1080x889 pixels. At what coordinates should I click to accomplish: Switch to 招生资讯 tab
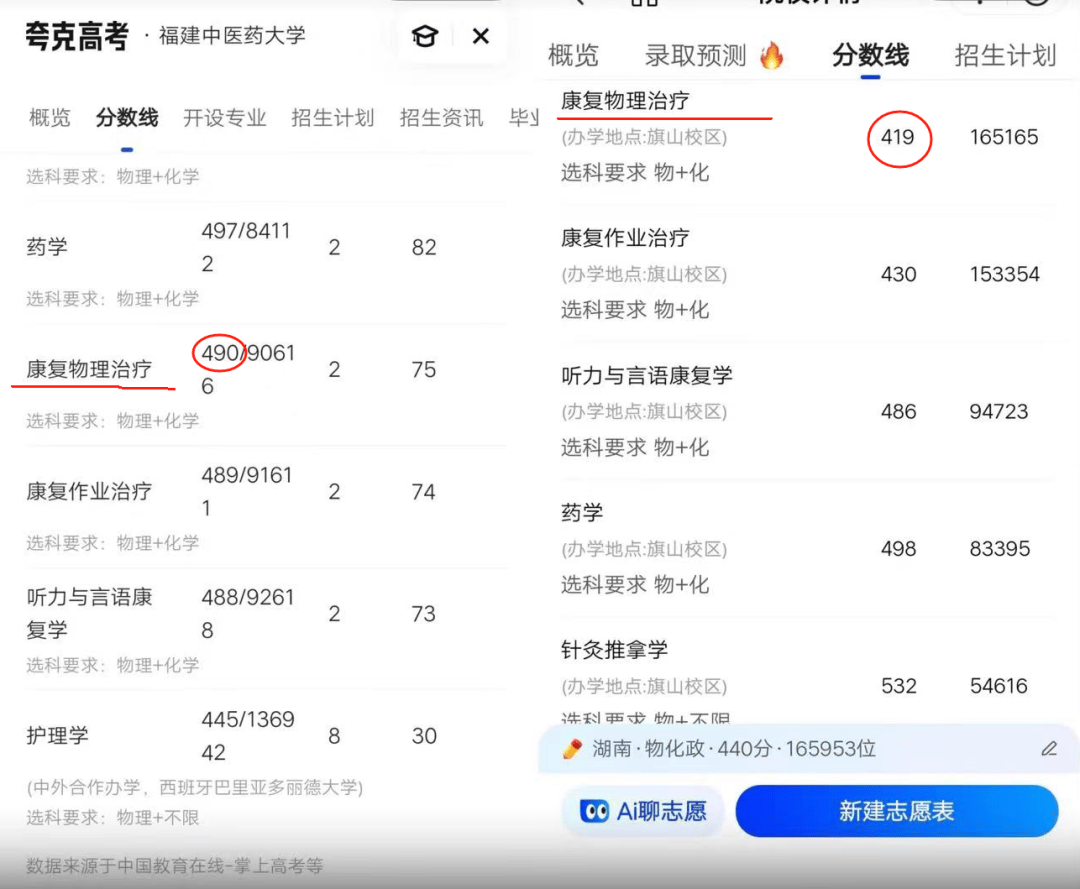click(442, 118)
